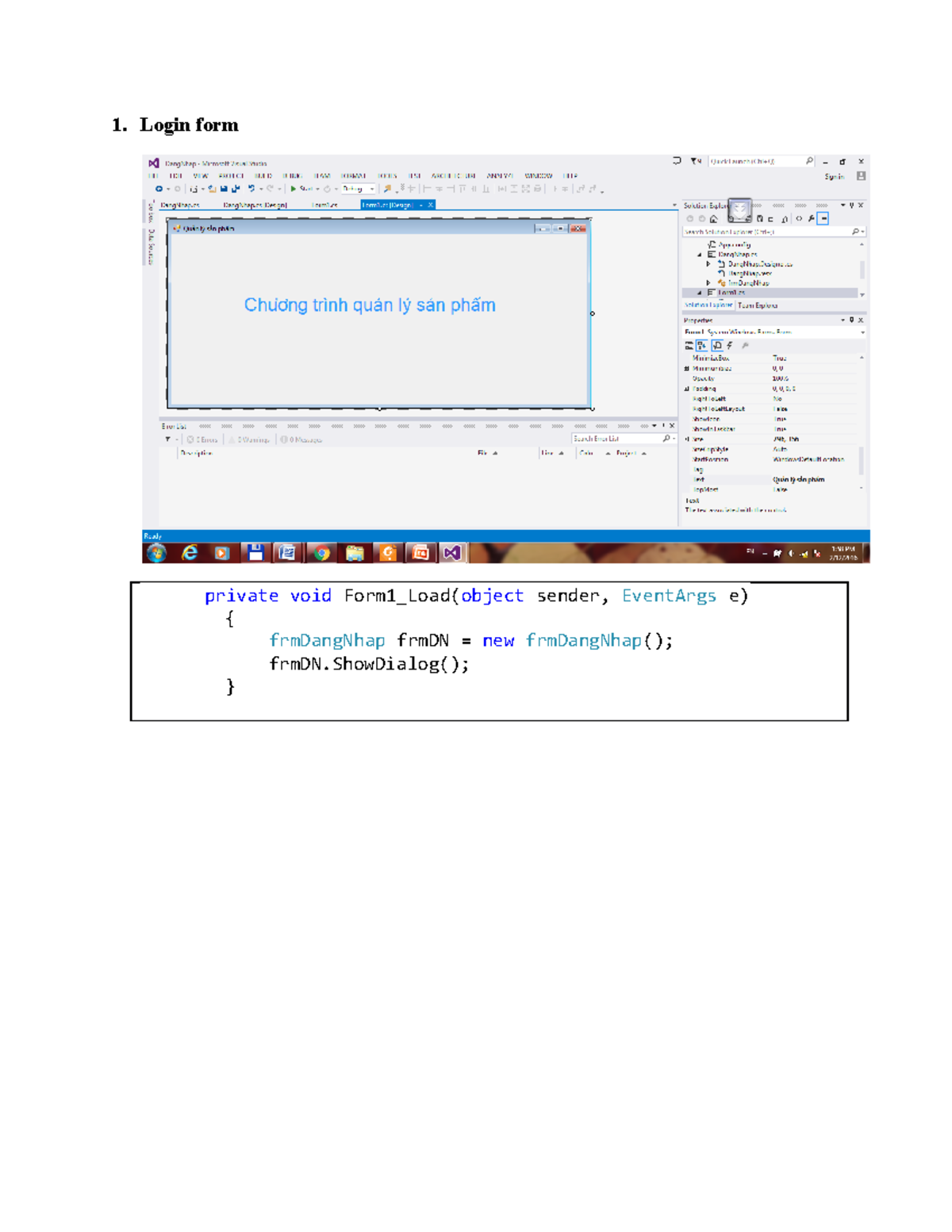Click the Events icon in the Properties window
This screenshot has width=952, height=1232.
[730, 345]
